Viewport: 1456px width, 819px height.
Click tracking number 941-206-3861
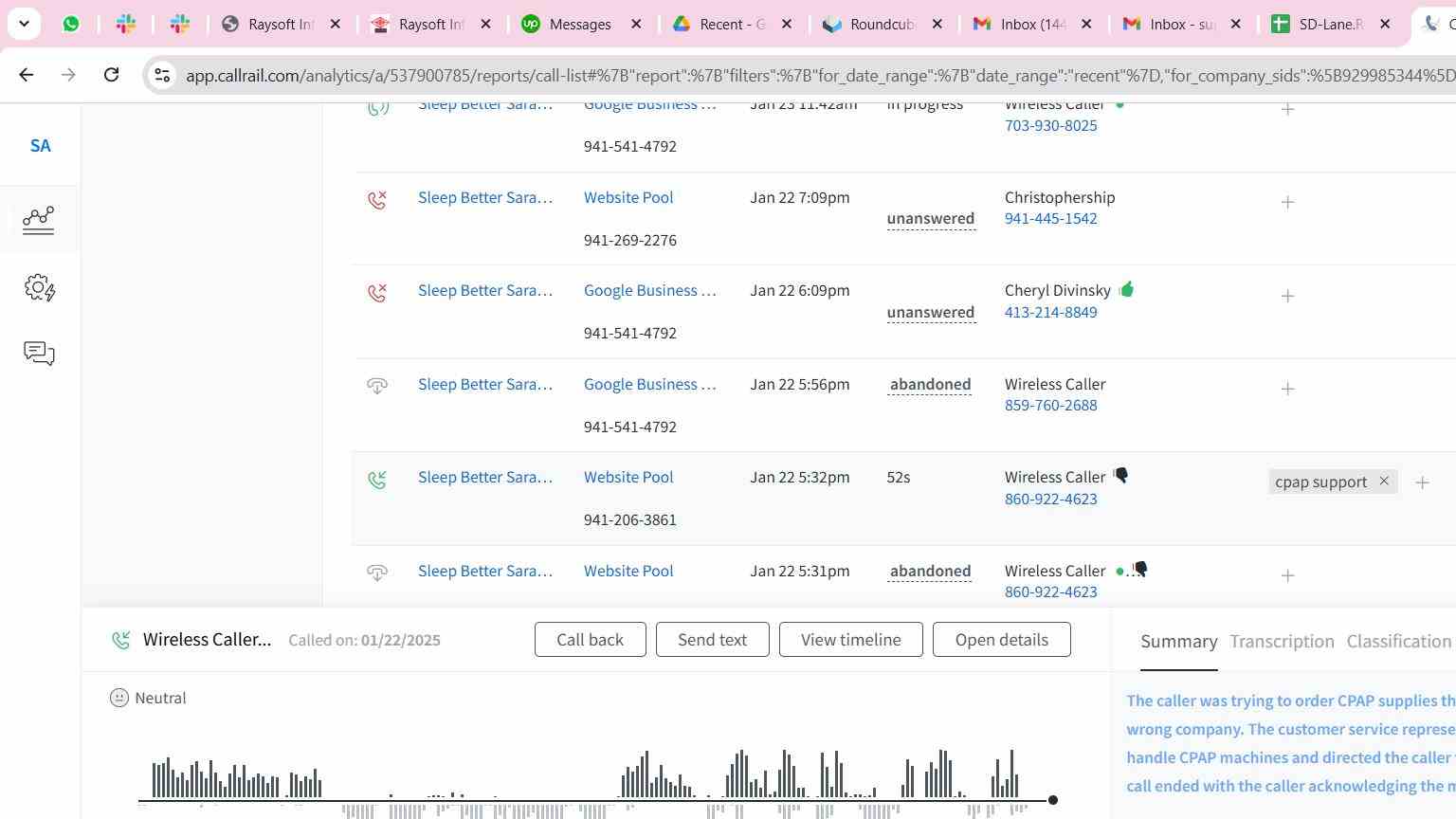[630, 519]
